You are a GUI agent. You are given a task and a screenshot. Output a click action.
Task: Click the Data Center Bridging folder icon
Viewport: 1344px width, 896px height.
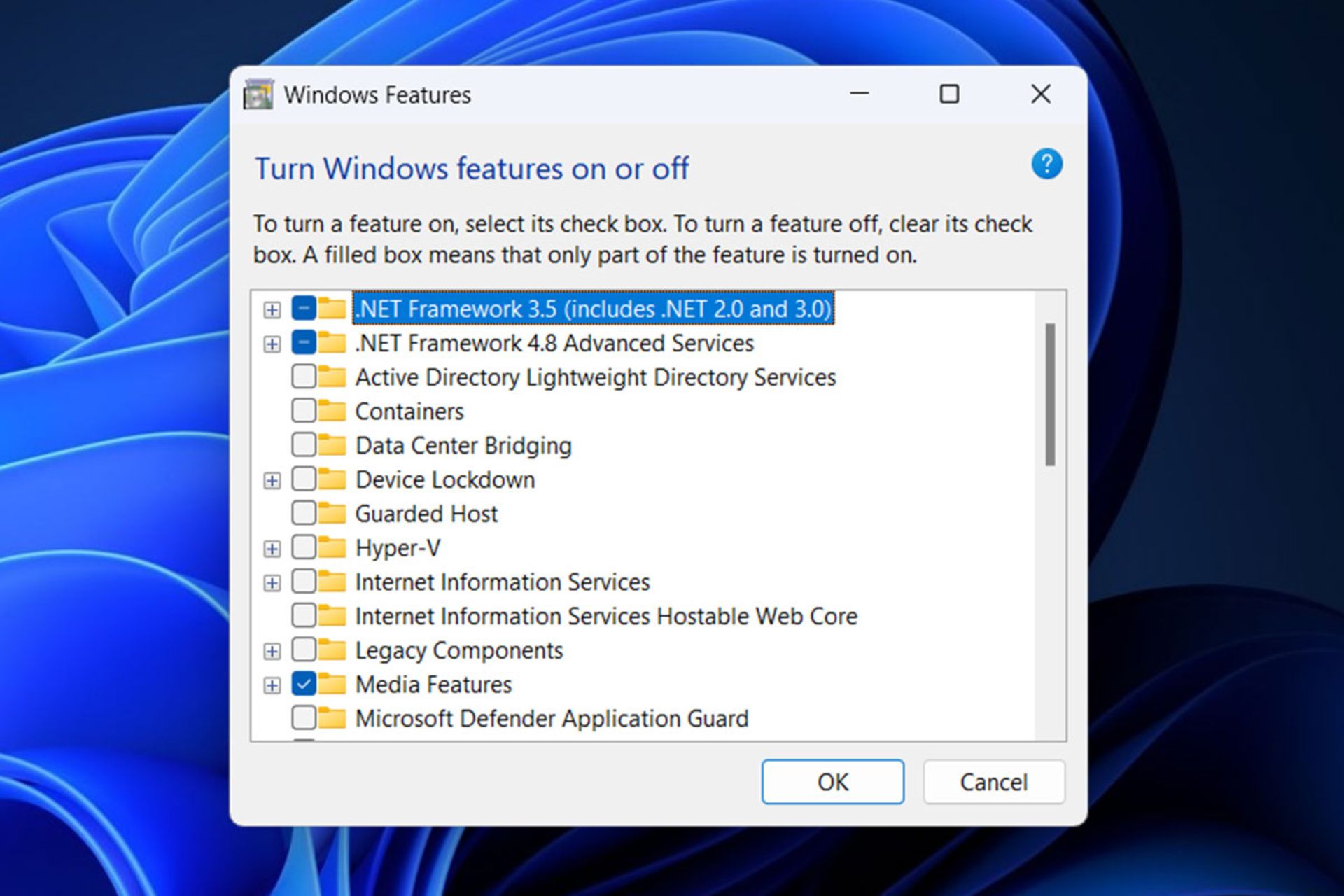pos(332,445)
